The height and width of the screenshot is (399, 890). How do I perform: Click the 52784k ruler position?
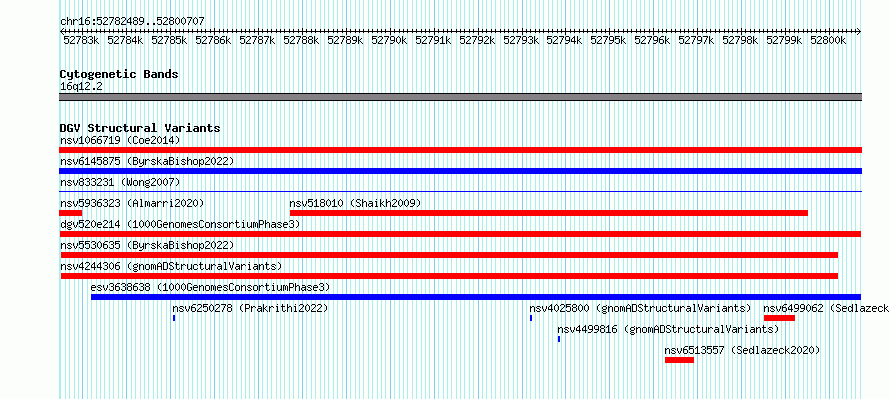125,40
